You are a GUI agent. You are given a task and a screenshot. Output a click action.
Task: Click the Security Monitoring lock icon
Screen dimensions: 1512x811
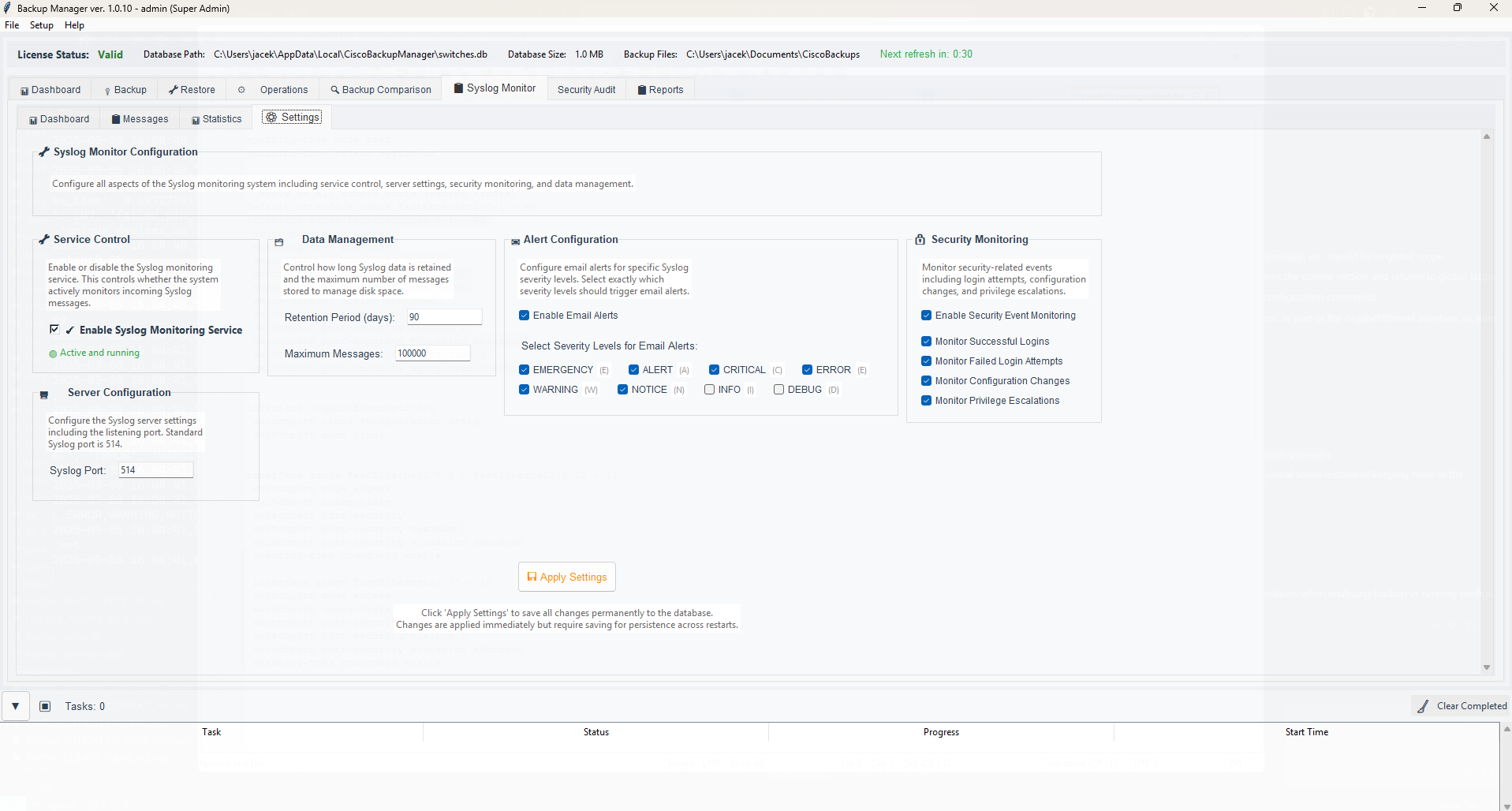[920, 240]
